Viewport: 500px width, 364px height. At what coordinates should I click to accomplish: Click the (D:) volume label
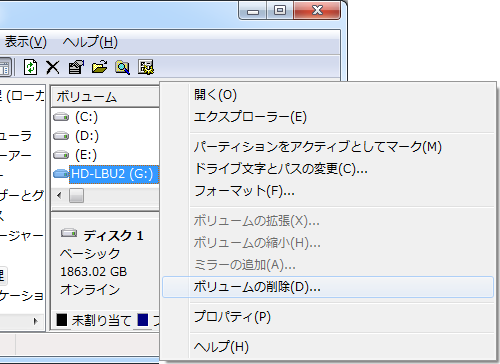[x=87, y=136]
